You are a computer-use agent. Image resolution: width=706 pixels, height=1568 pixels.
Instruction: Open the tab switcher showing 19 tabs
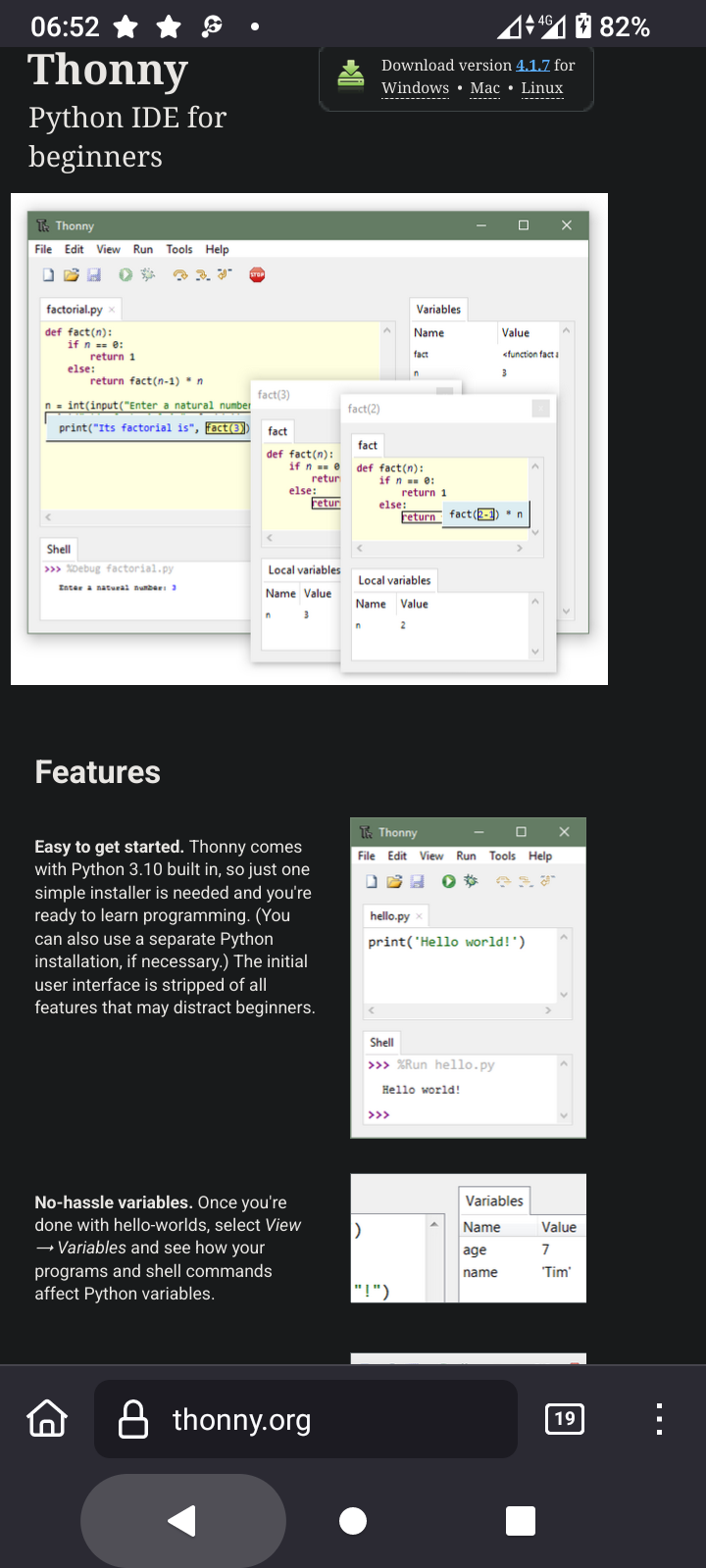point(565,1419)
